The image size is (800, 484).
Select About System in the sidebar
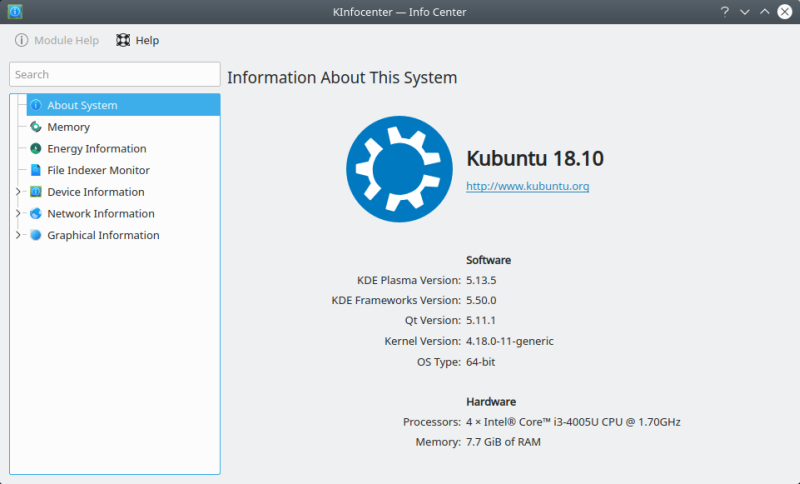pos(123,105)
